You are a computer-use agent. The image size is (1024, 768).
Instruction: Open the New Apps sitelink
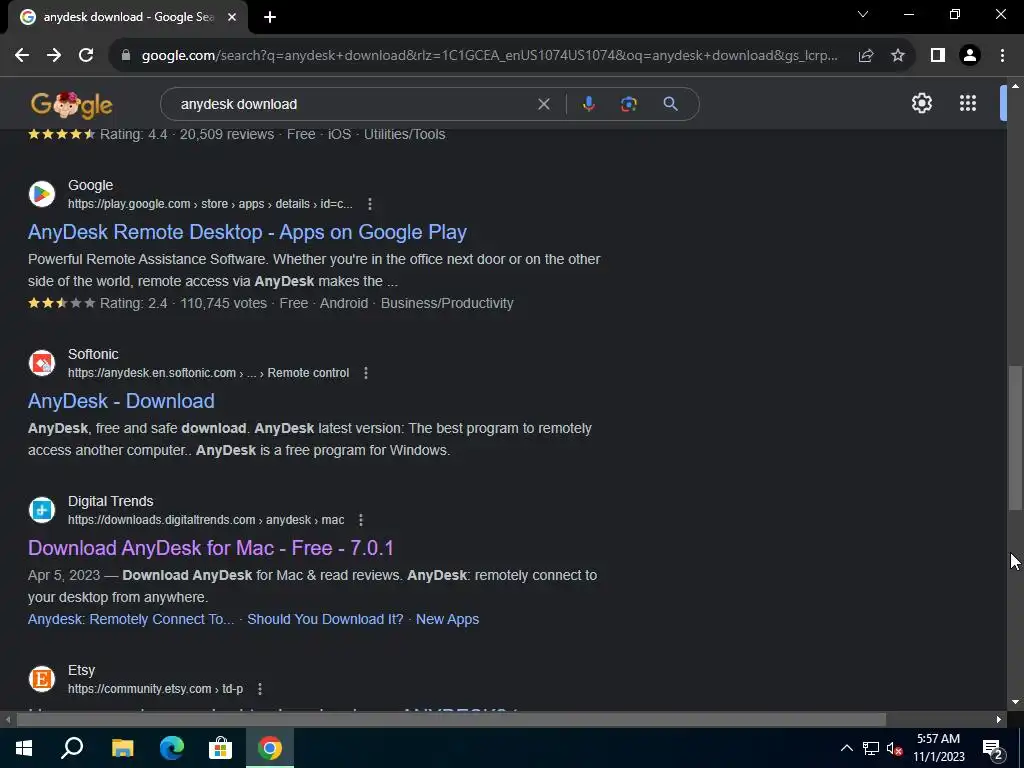click(447, 619)
